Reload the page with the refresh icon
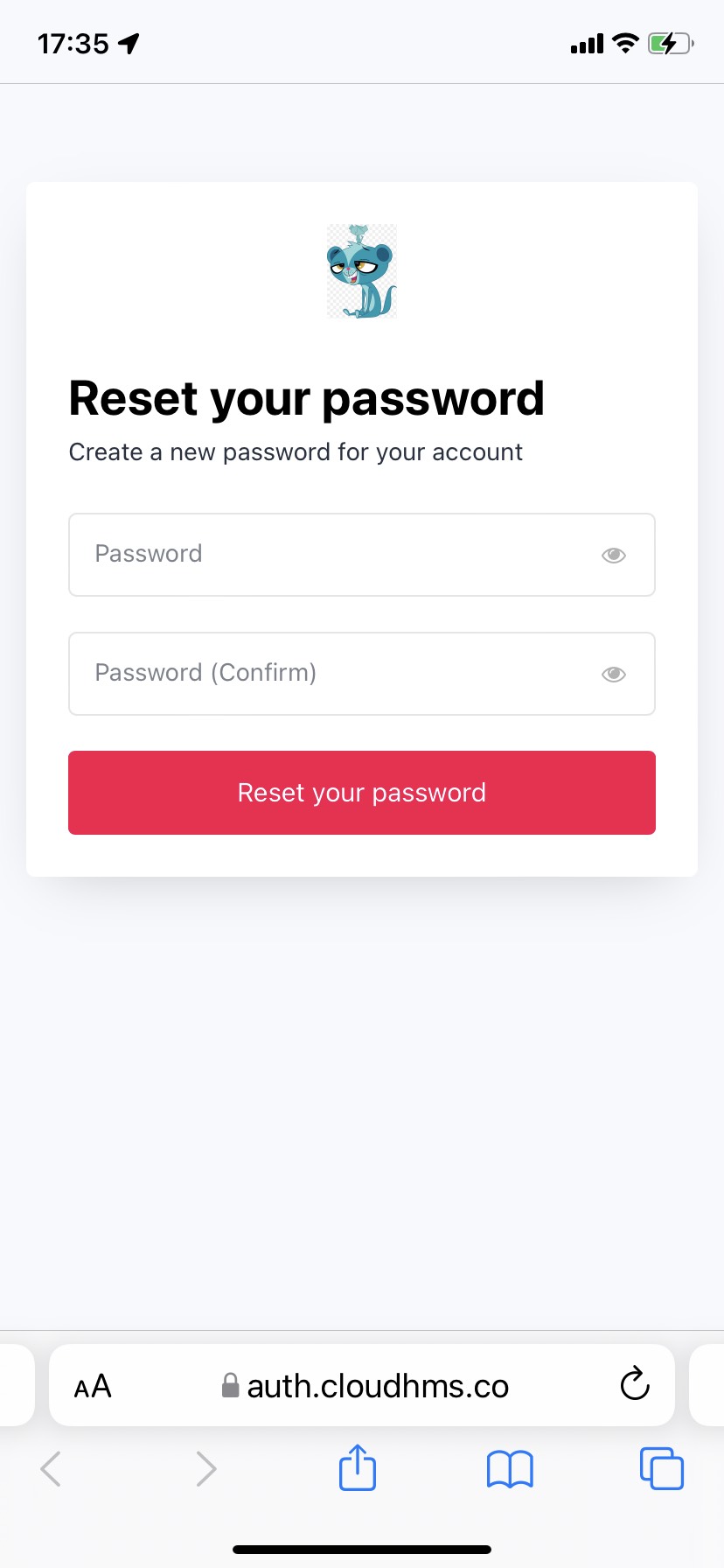Viewport: 724px width, 1568px height. tap(635, 1385)
